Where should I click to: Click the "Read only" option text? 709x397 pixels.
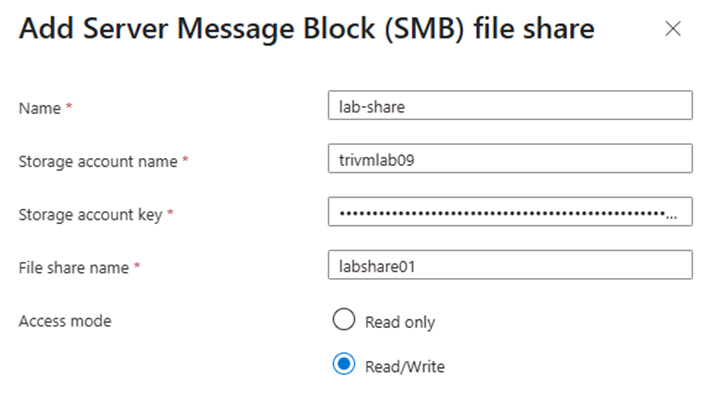[x=400, y=322]
